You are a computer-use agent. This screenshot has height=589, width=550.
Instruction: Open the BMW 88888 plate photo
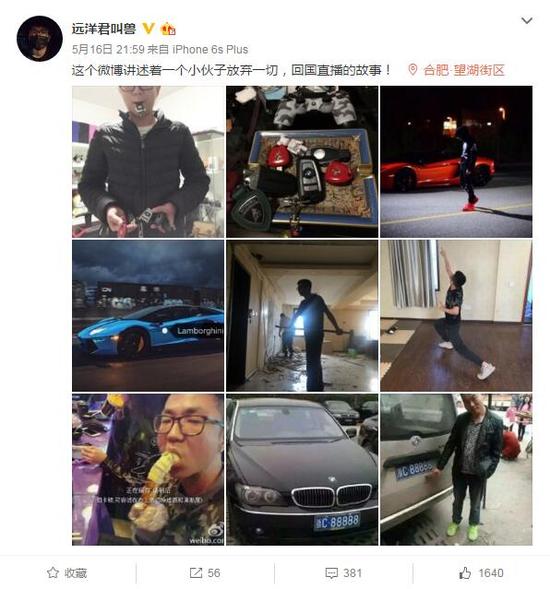[x=302, y=470]
